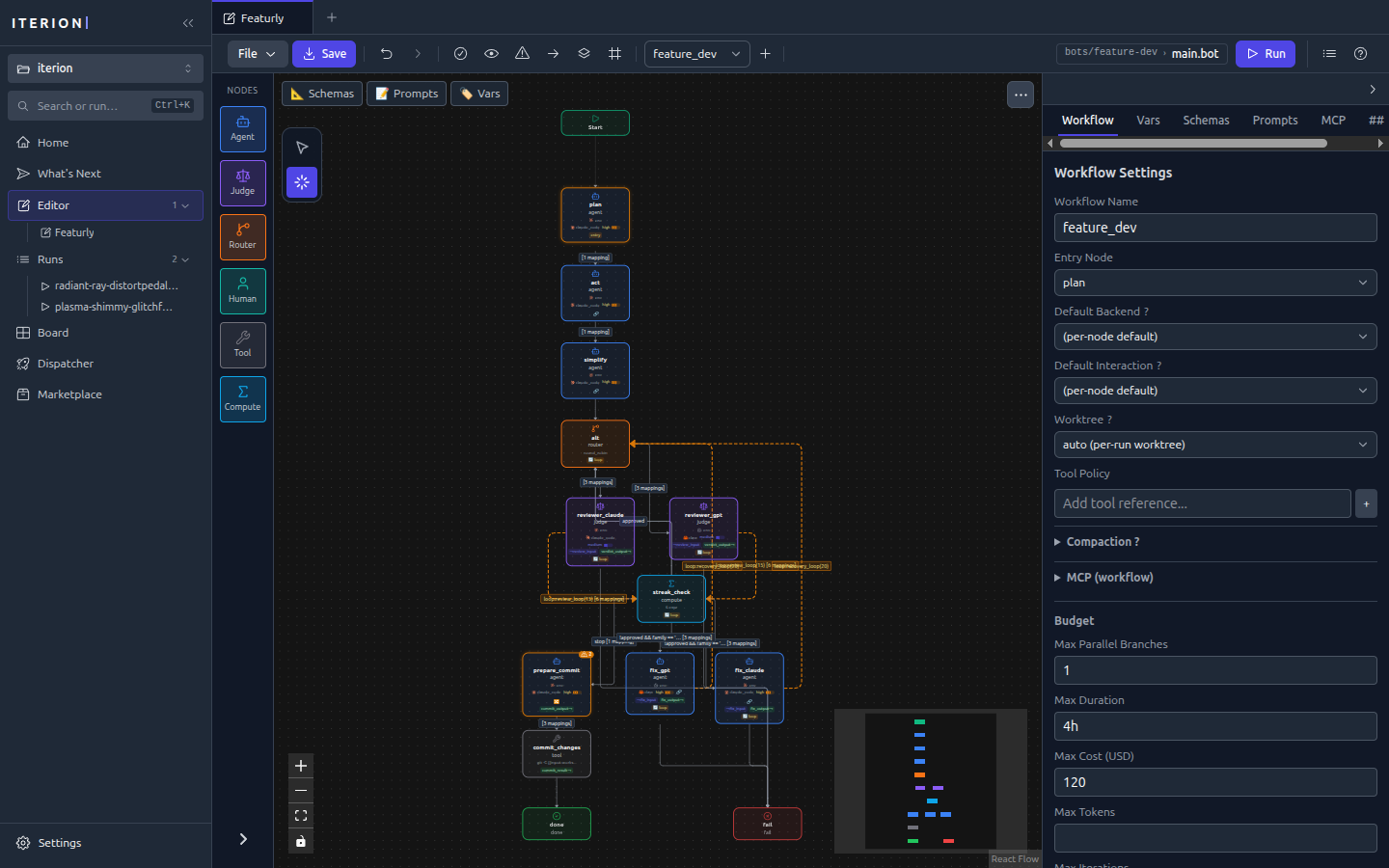Open the Schemas canvas button
The height and width of the screenshot is (868, 1389).
322,94
